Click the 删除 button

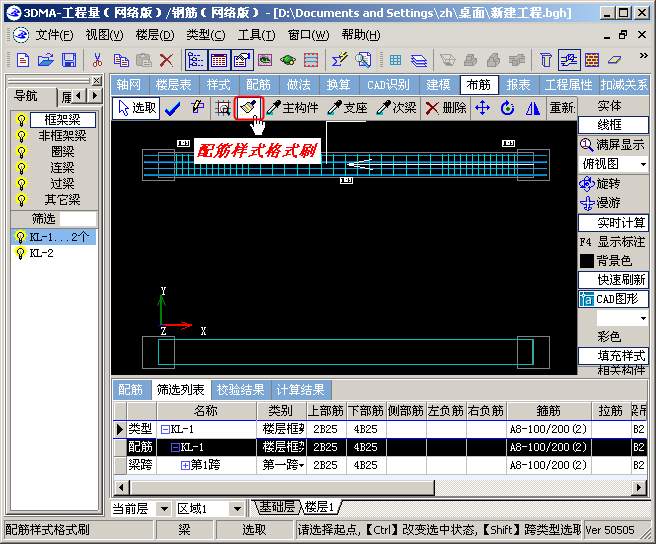click(446, 108)
